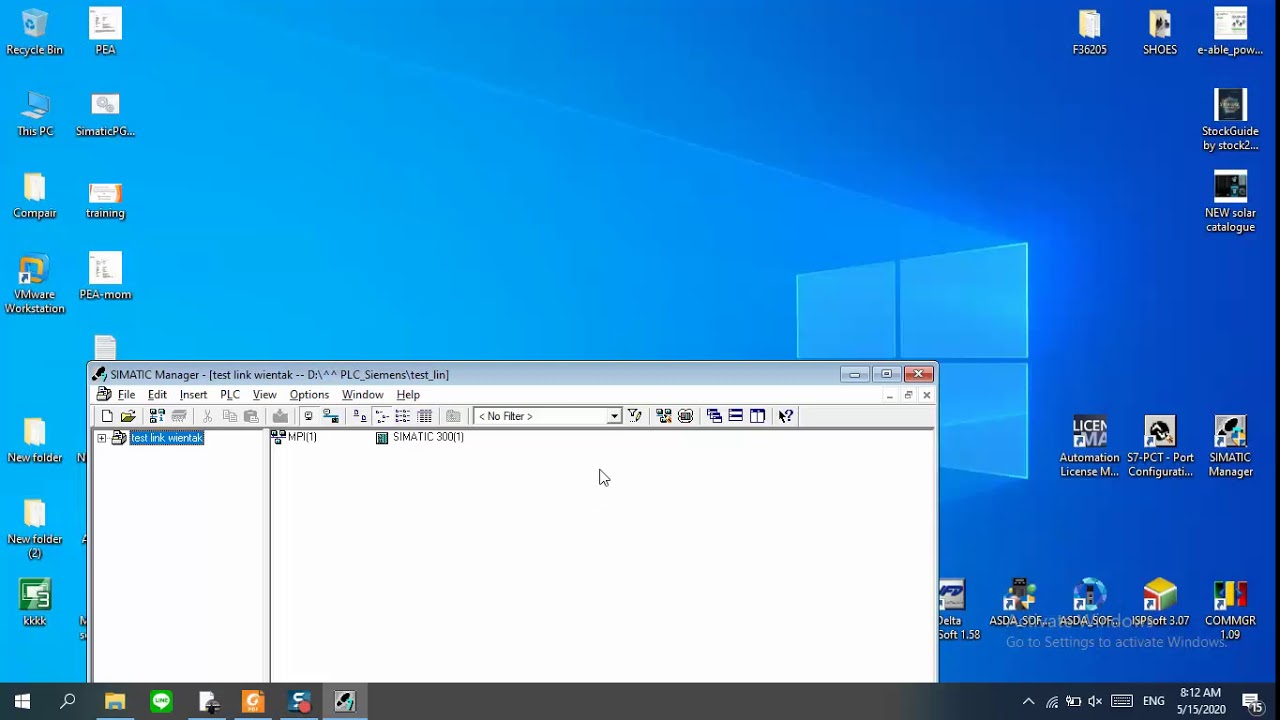
Task: Open File Explorer from taskbar
Action: point(115,702)
